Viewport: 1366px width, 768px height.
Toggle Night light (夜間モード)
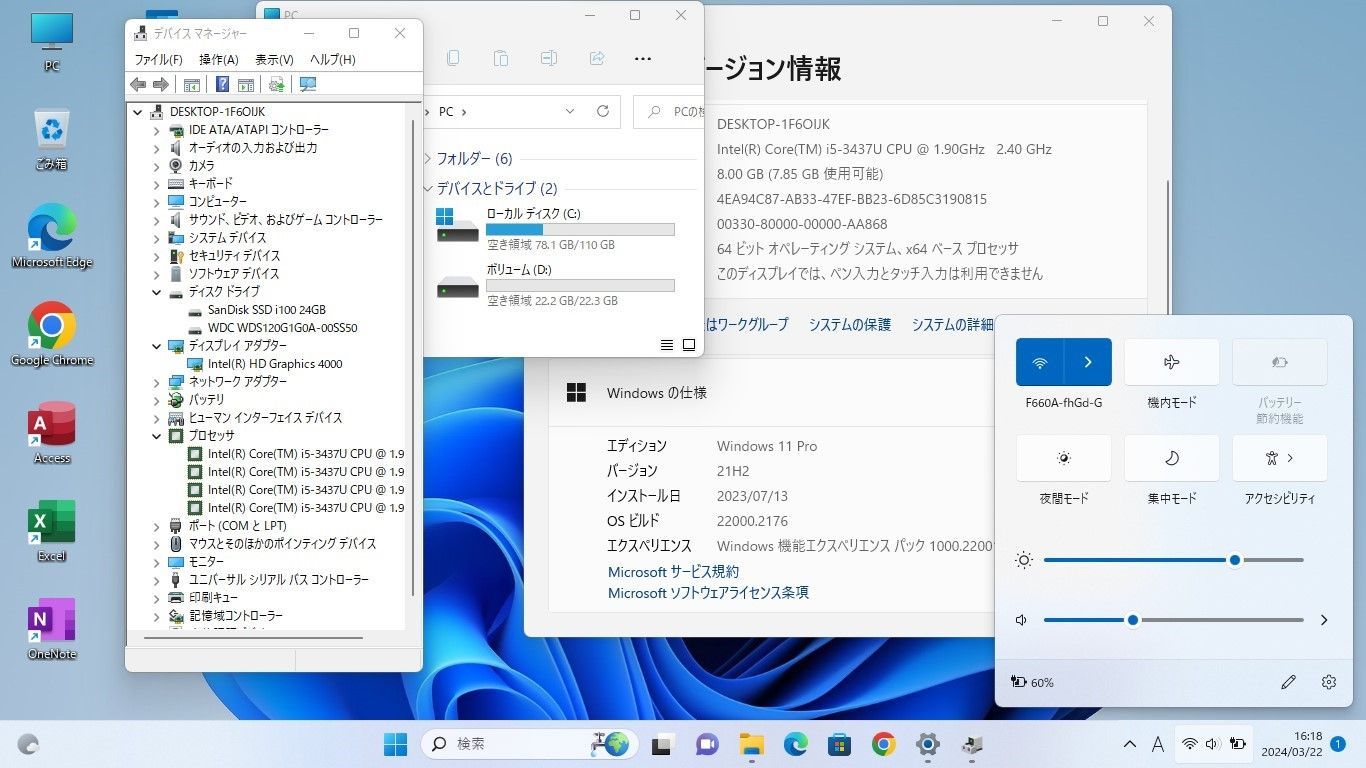tap(1064, 458)
